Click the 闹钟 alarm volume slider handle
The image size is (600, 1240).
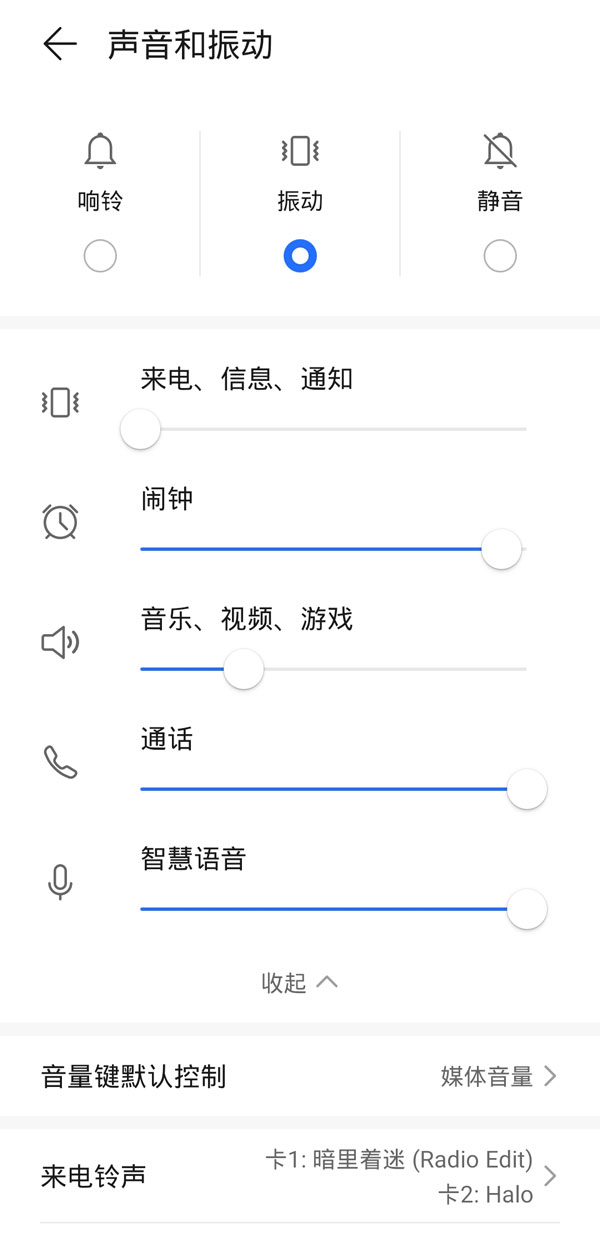pos(501,549)
